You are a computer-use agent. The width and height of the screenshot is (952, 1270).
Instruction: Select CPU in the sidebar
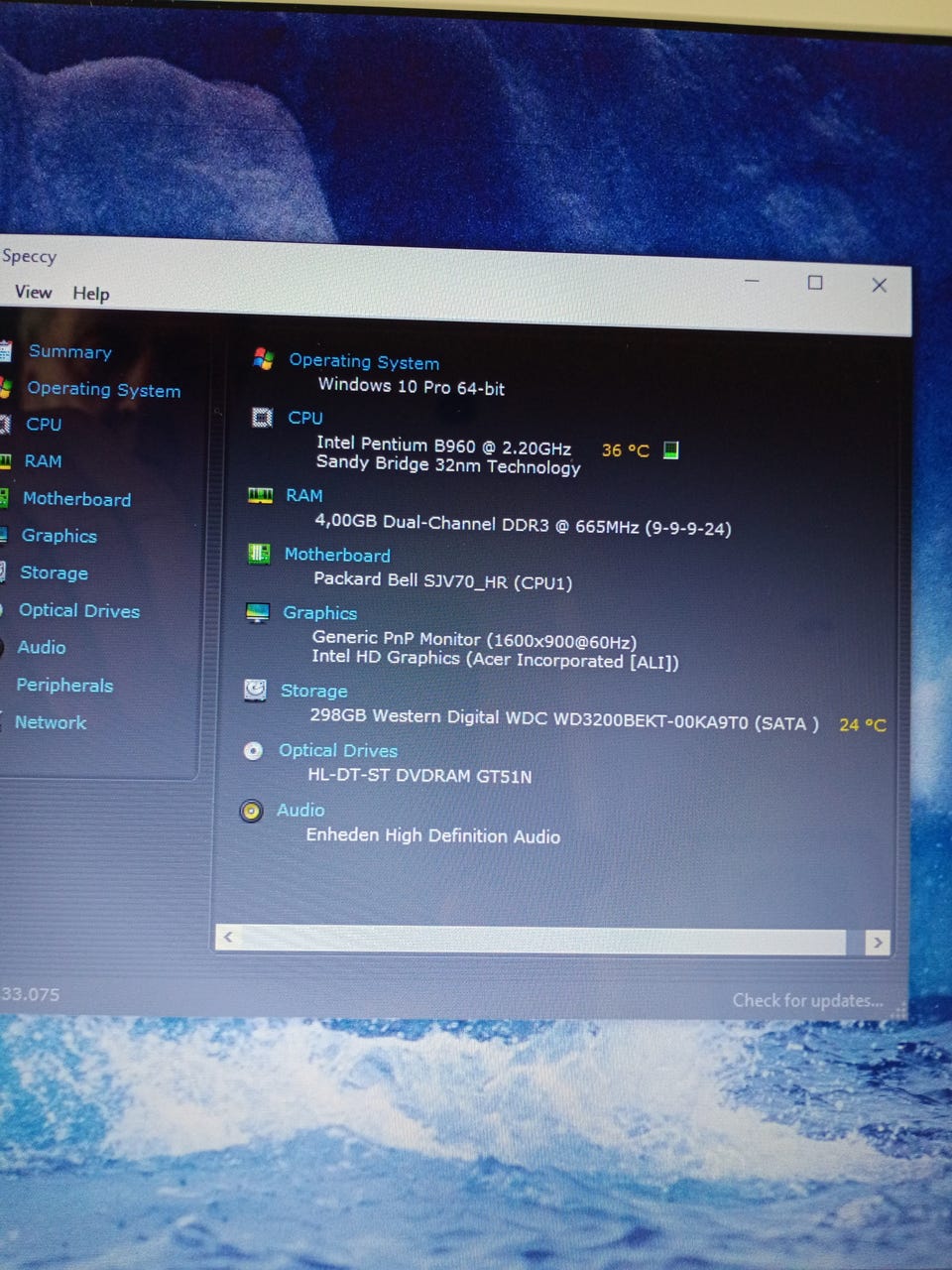(44, 425)
